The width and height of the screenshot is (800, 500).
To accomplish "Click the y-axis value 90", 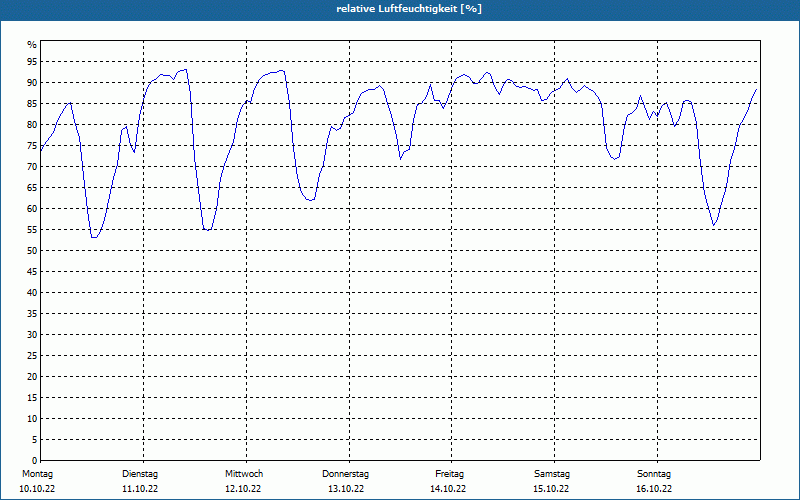I will pos(32,83).
